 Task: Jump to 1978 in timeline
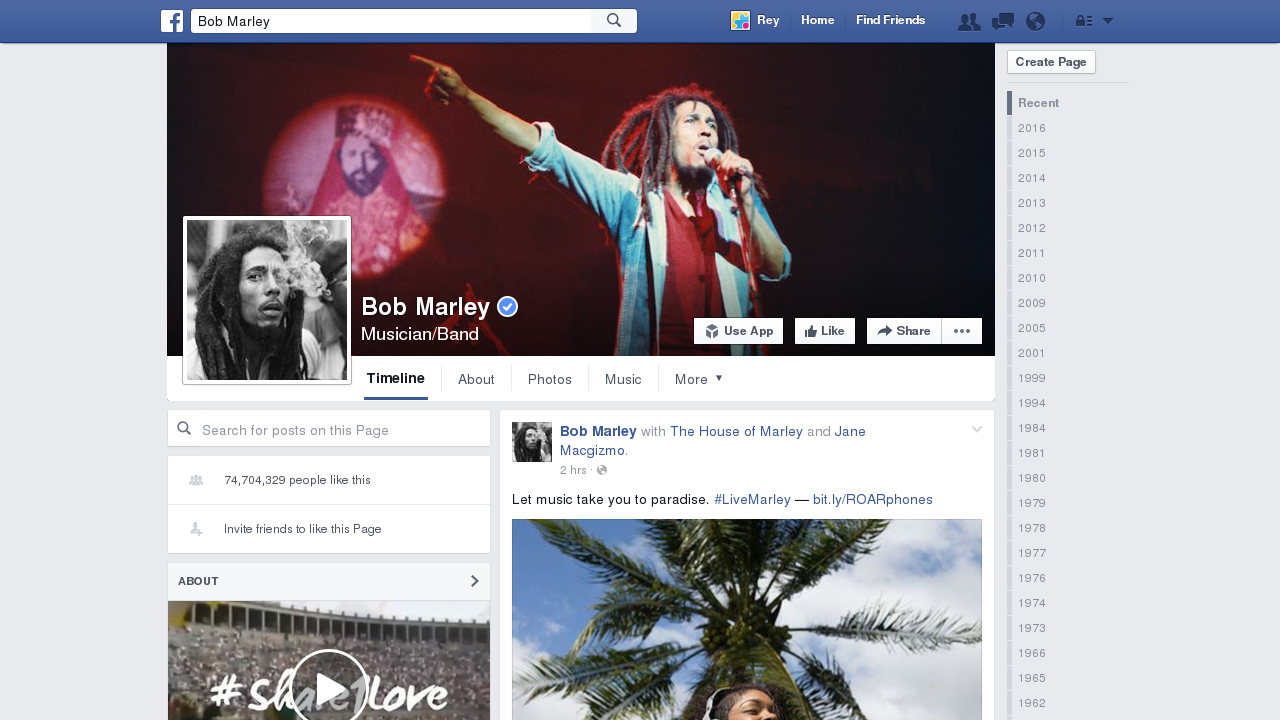[x=1032, y=528]
